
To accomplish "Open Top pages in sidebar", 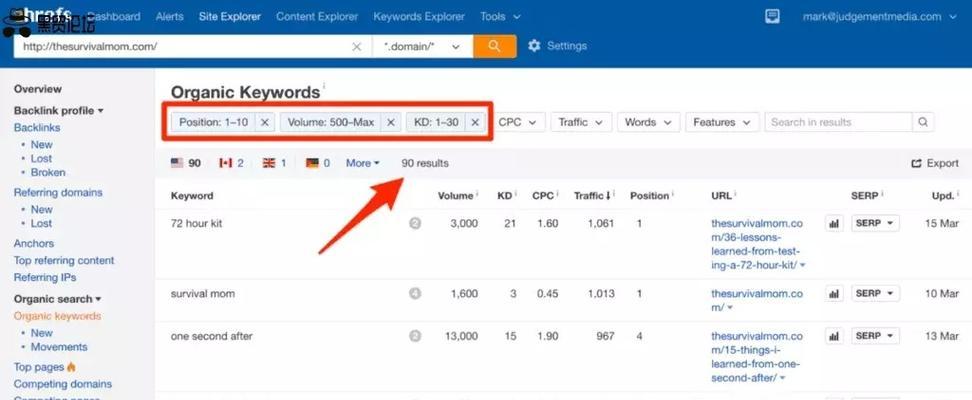I will pos(45,367).
